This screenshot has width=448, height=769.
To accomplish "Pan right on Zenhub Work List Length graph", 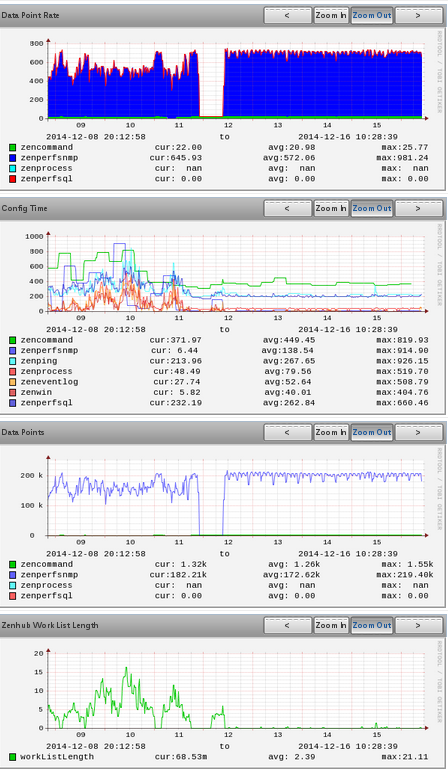I will coord(418,625).
